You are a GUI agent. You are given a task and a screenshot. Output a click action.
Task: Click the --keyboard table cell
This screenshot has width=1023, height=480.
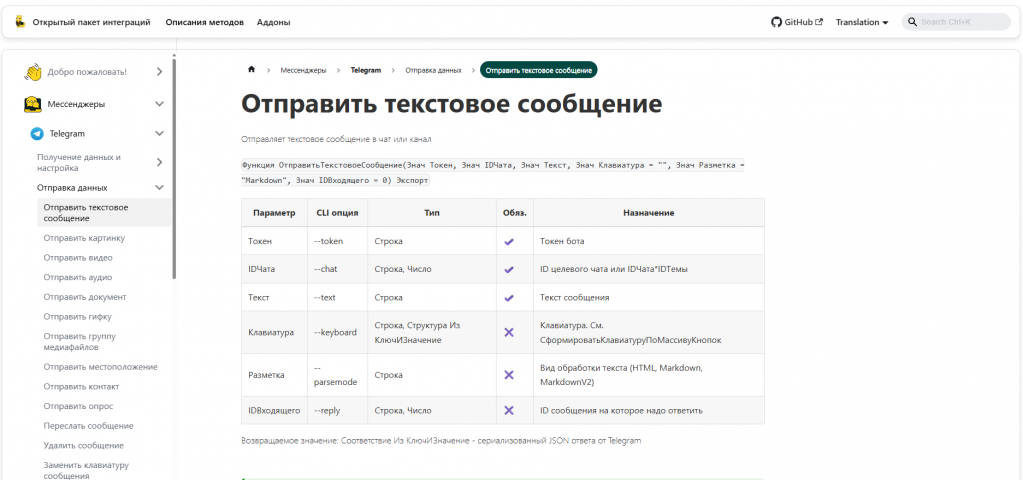(x=337, y=332)
